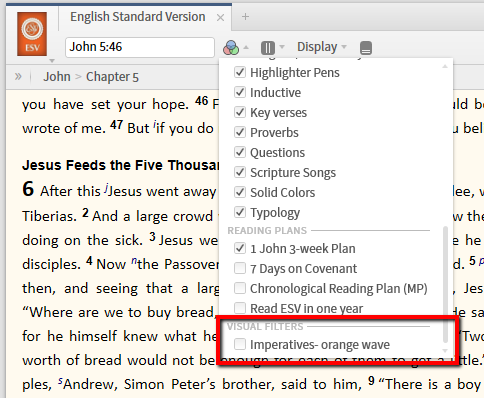Screen dimensions: 484x398
Task: Expand arrow next to visual filters icon
Action: pos(246,47)
